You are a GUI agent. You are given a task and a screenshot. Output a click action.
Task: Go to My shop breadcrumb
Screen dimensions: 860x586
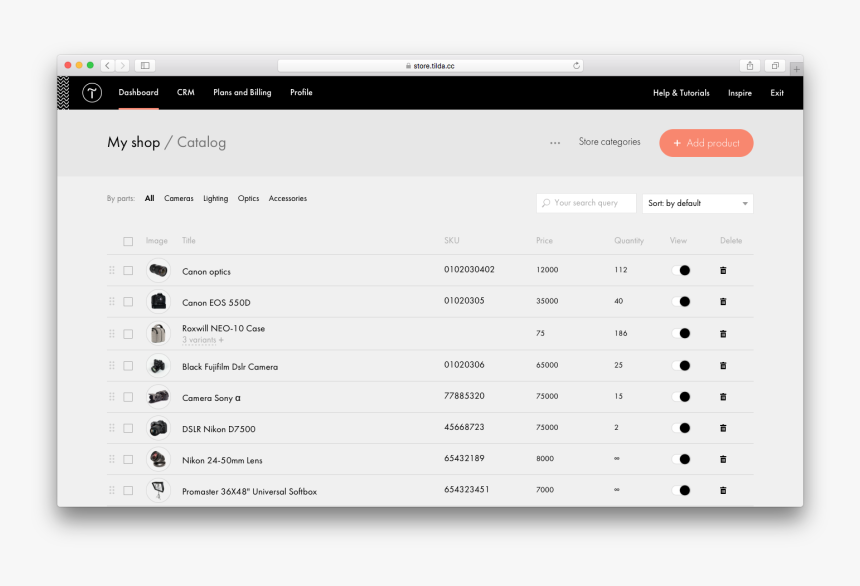point(133,142)
